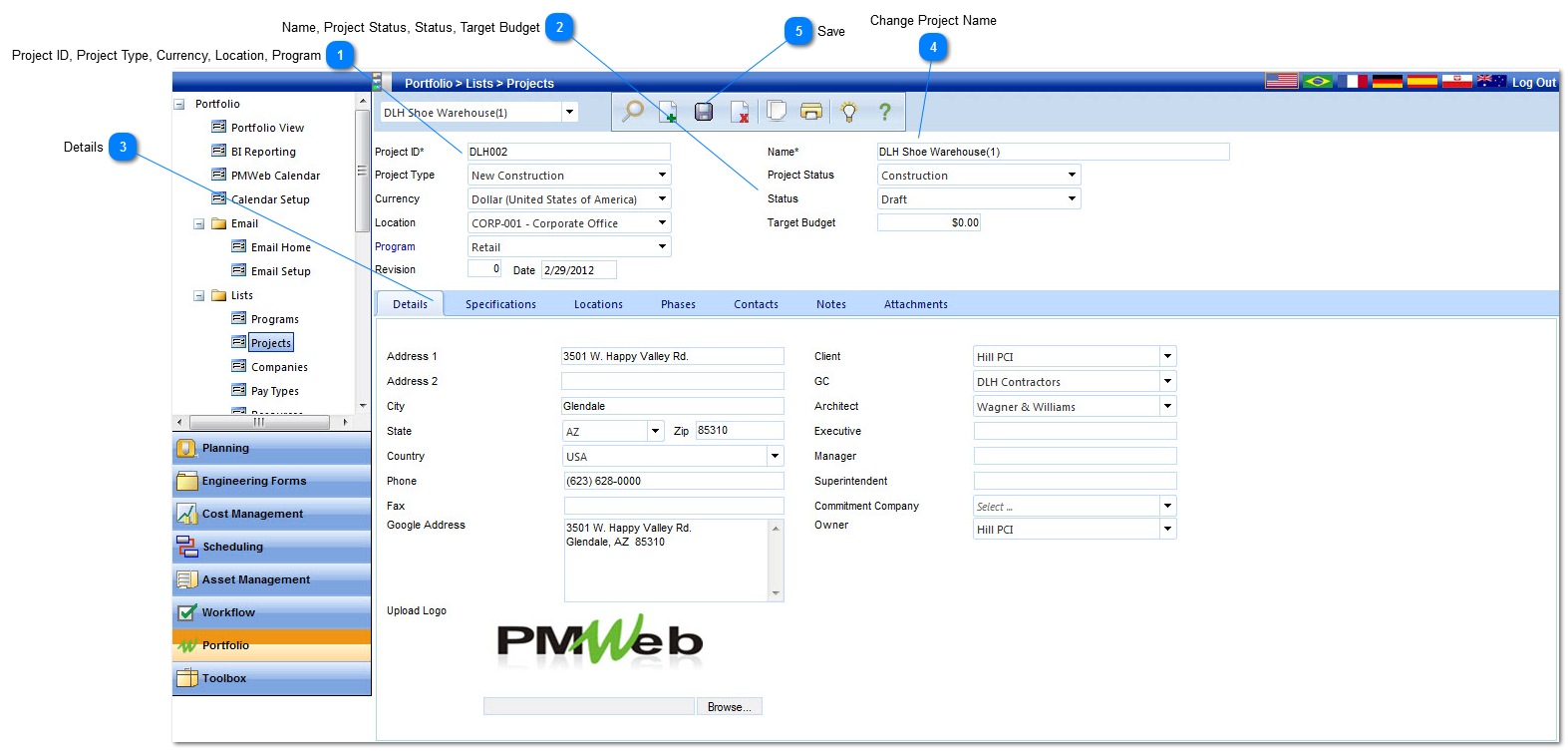This screenshot has width=1568, height=751.
Task: Open Programs list in tree
Action: click(x=274, y=319)
